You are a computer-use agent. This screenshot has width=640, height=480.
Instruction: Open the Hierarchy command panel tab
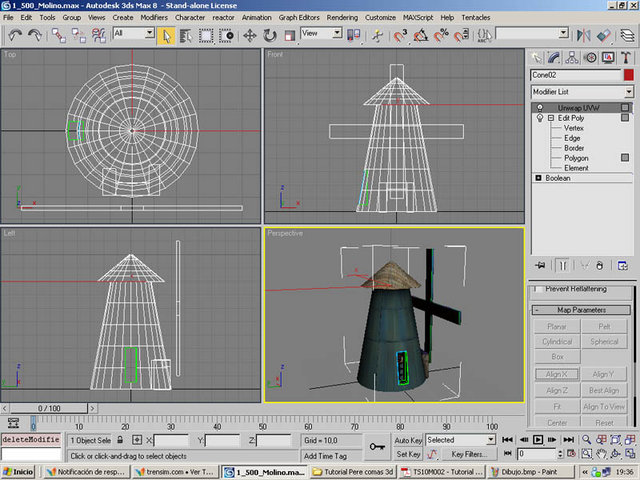(x=574, y=57)
